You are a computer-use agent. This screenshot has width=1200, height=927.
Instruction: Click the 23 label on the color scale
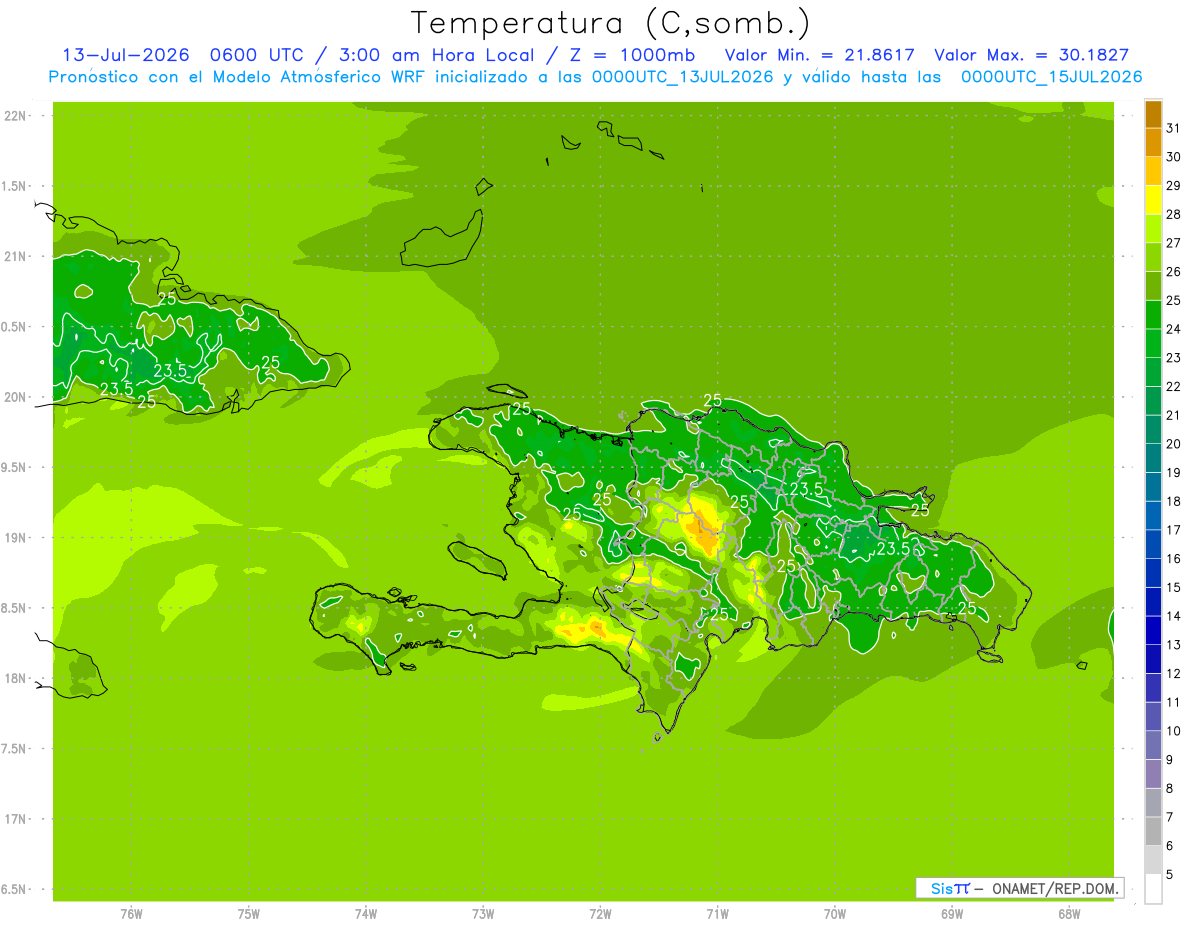click(1173, 358)
